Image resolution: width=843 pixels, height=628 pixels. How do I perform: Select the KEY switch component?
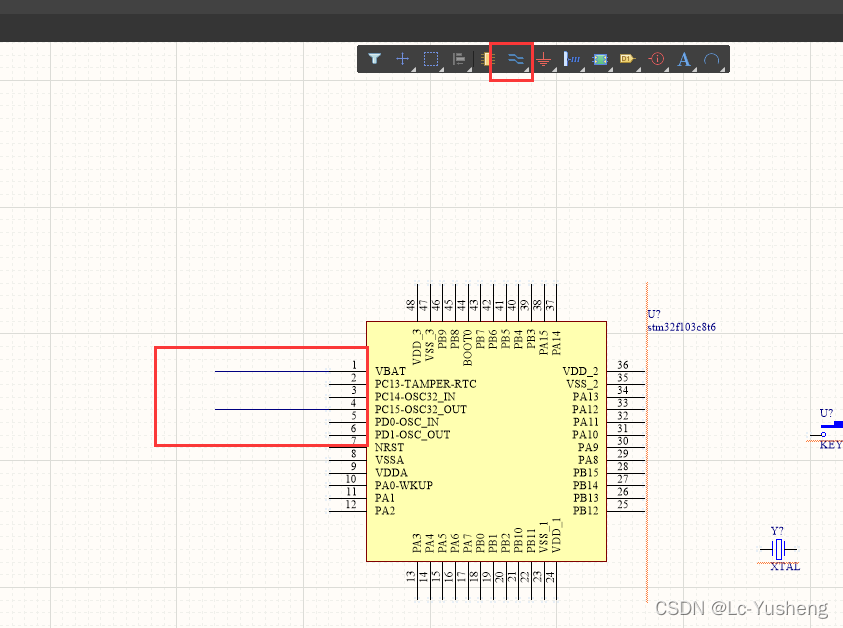828,433
